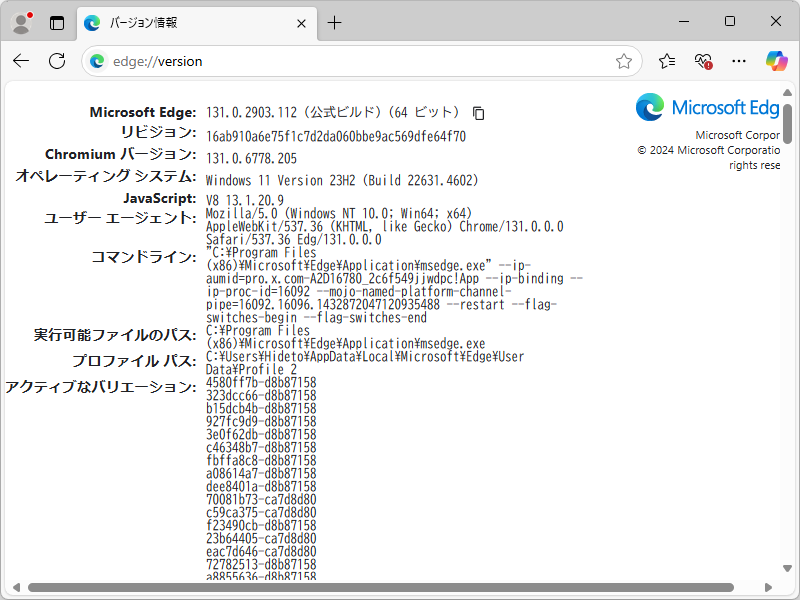800x600 pixels.
Task: Close the バージョン情報 tab
Action: pyautogui.click(x=301, y=22)
